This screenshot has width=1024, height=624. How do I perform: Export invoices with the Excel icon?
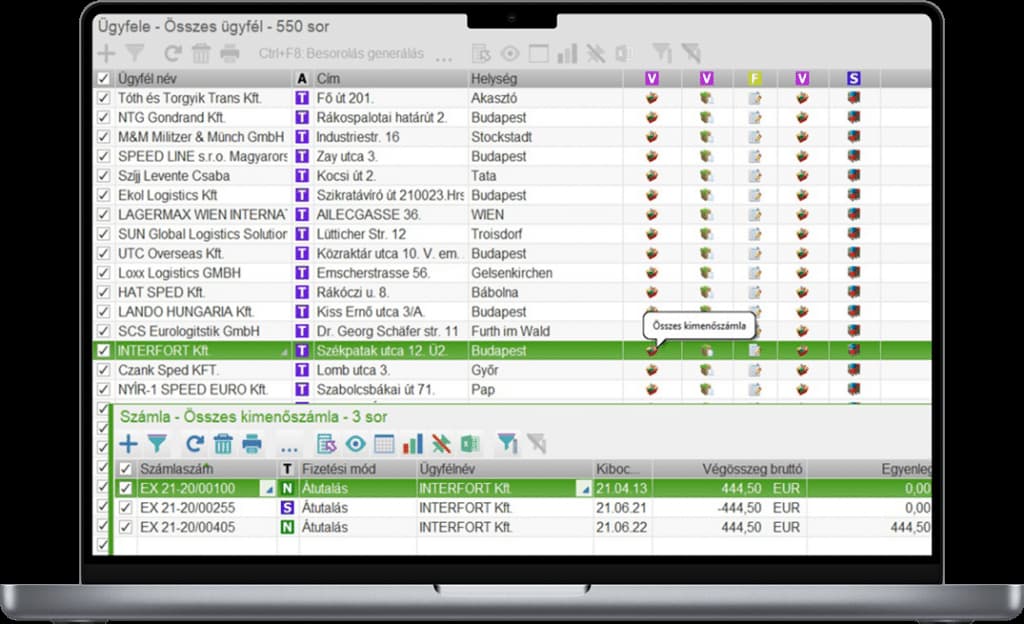point(470,444)
